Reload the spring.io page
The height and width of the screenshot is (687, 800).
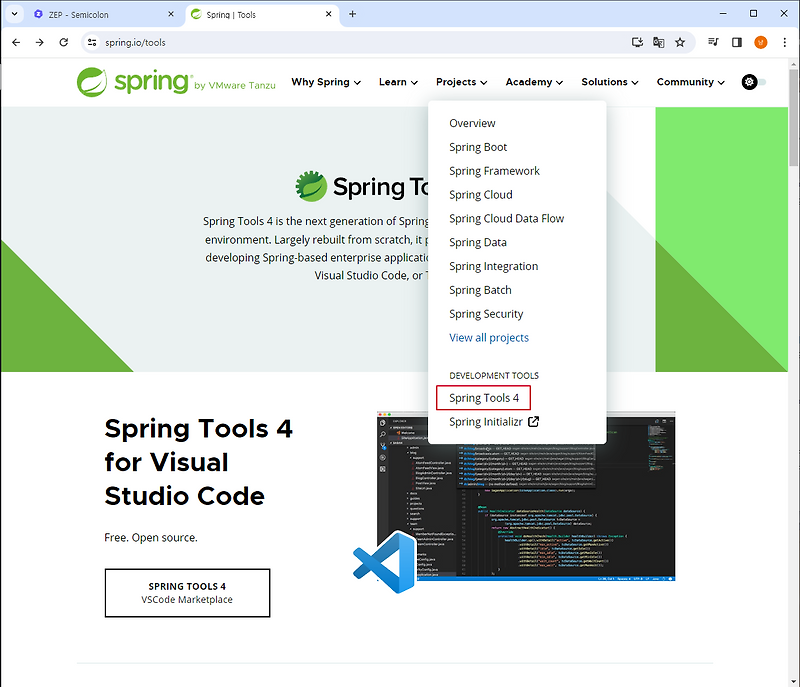click(x=63, y=42)
